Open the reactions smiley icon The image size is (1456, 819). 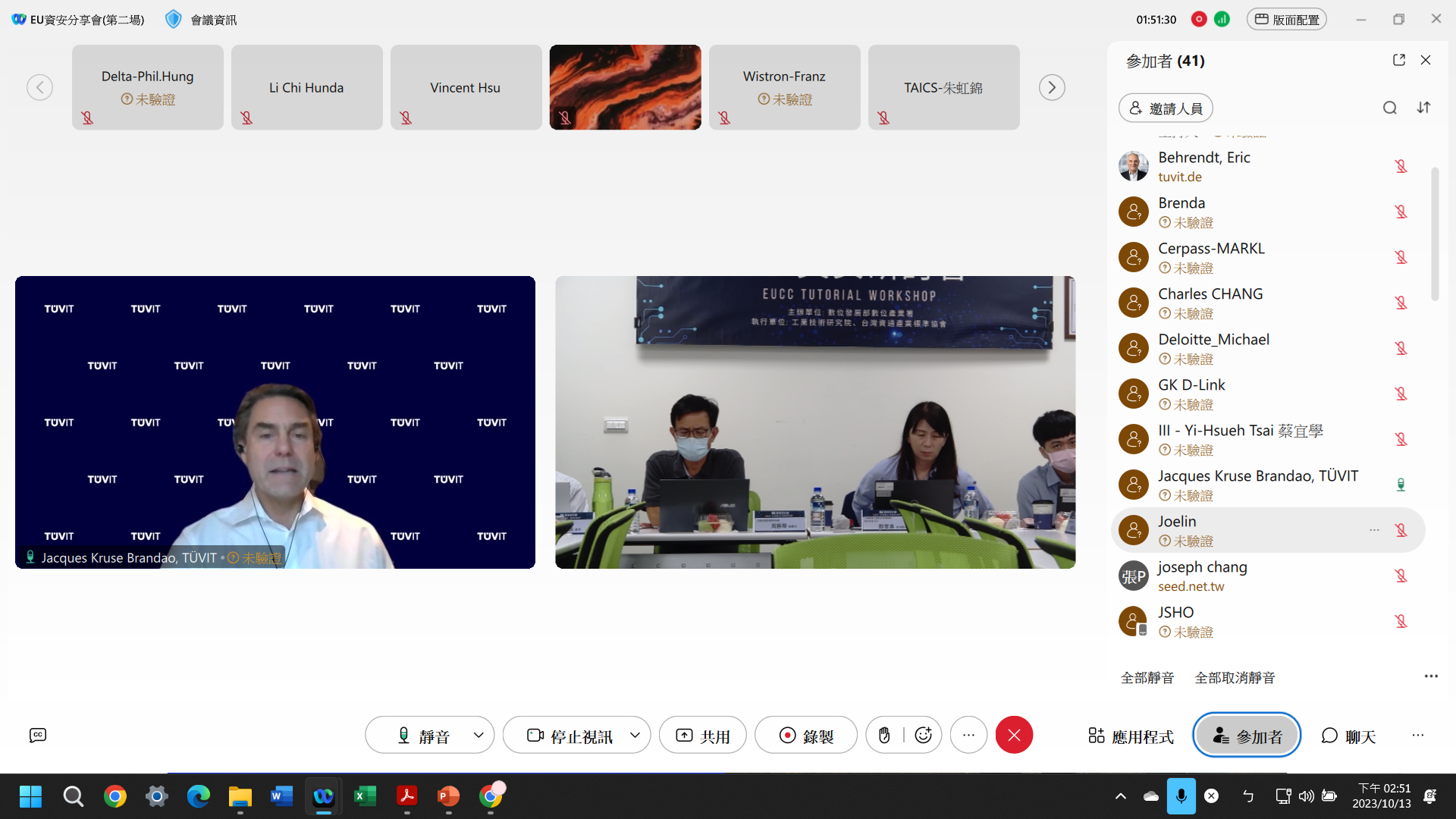pyautogui.click(x=923, y=735)
